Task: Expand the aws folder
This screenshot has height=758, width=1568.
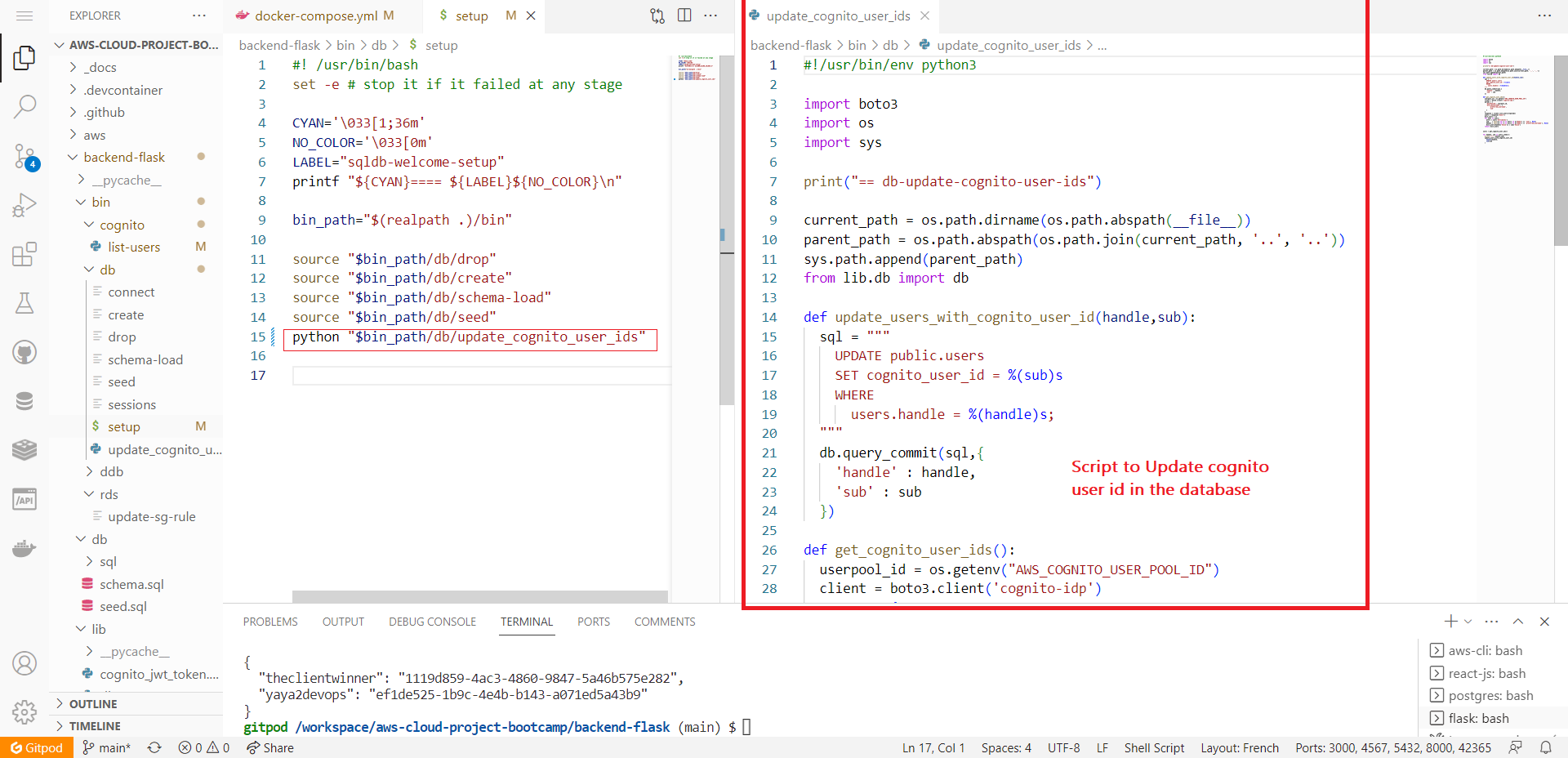Action: 136,135
